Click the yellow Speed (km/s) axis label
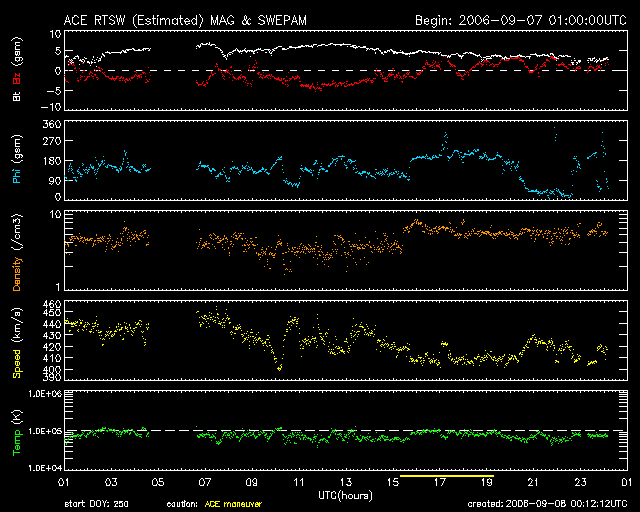This screenshot has width=640, height=512. coord(17,339)
